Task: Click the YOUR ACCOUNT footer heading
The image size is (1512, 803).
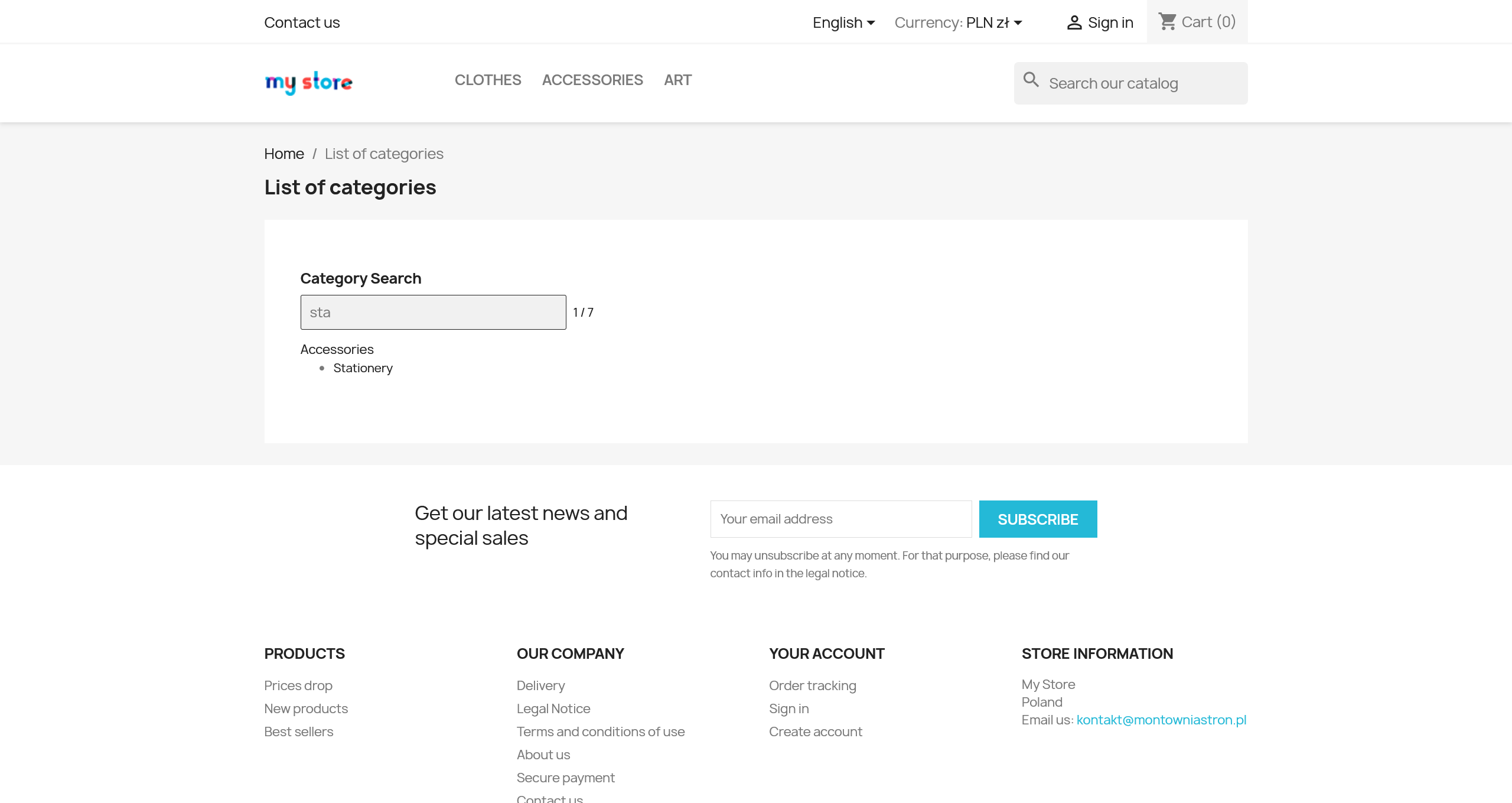Action: click(x=827, y=654)
